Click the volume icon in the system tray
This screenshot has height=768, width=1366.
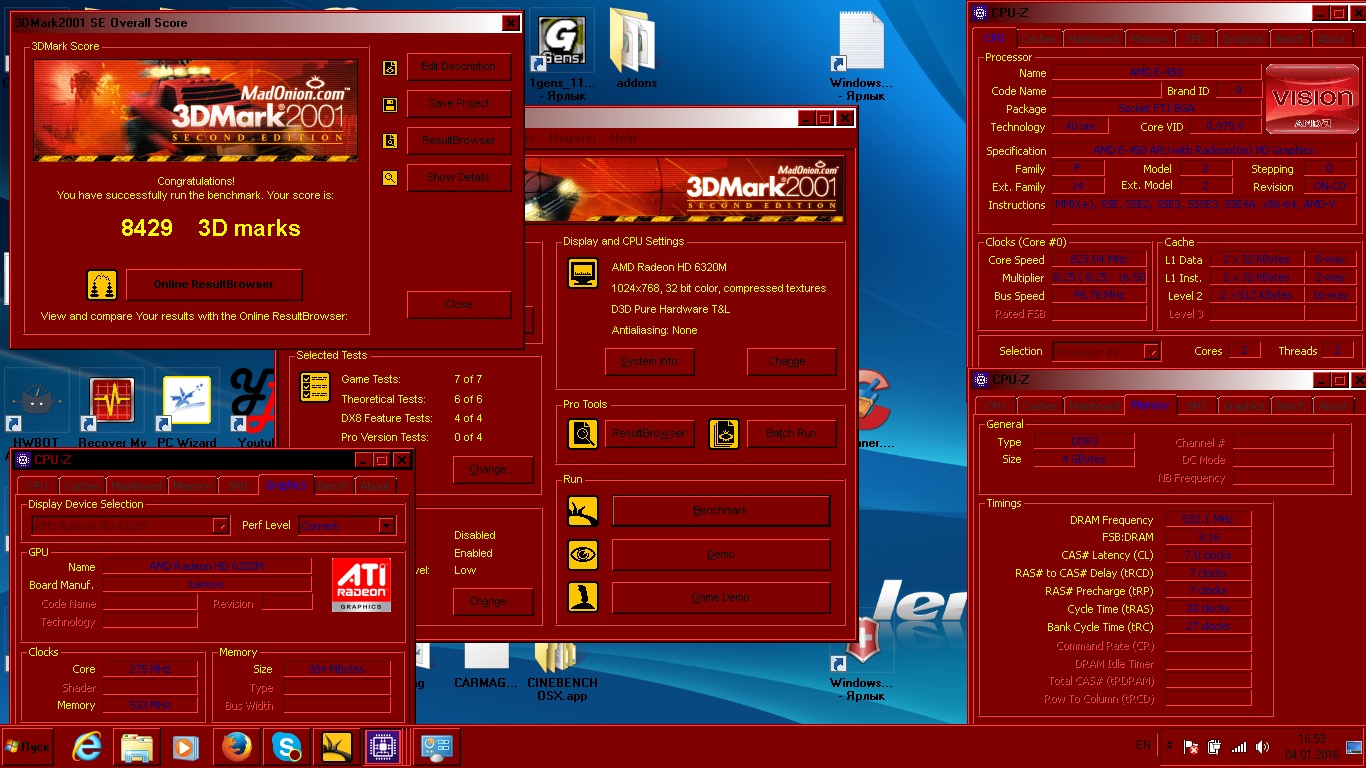click(x=1264, y=747)
